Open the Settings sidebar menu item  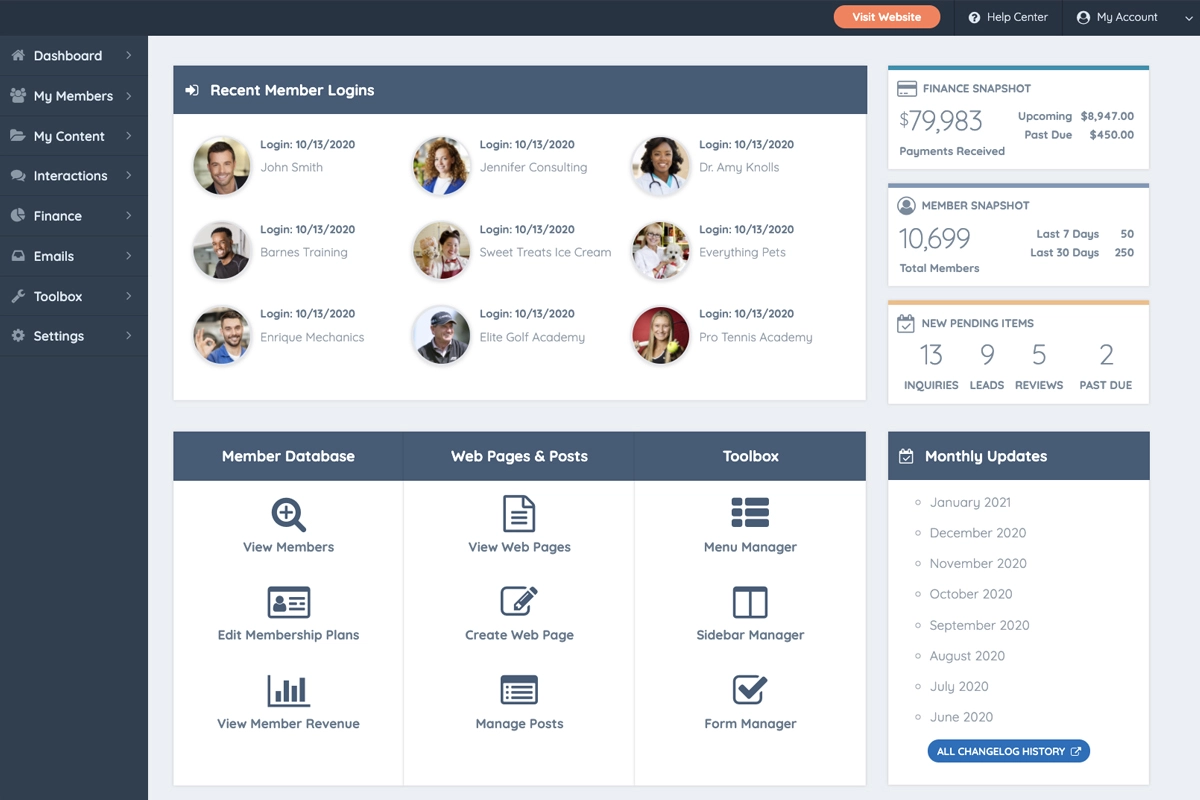(x=59, y=336)
